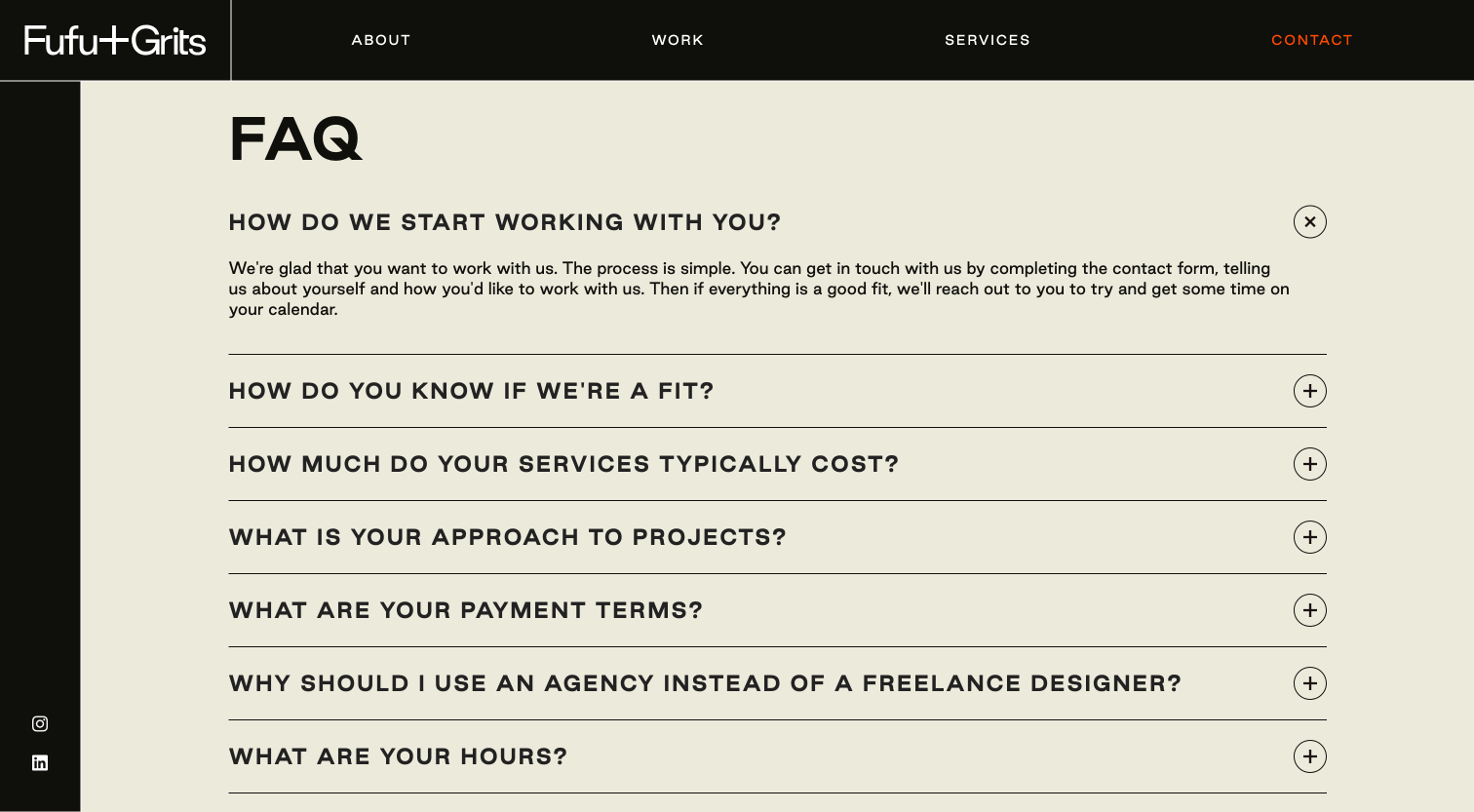Navigate to Services

[987, 40]
